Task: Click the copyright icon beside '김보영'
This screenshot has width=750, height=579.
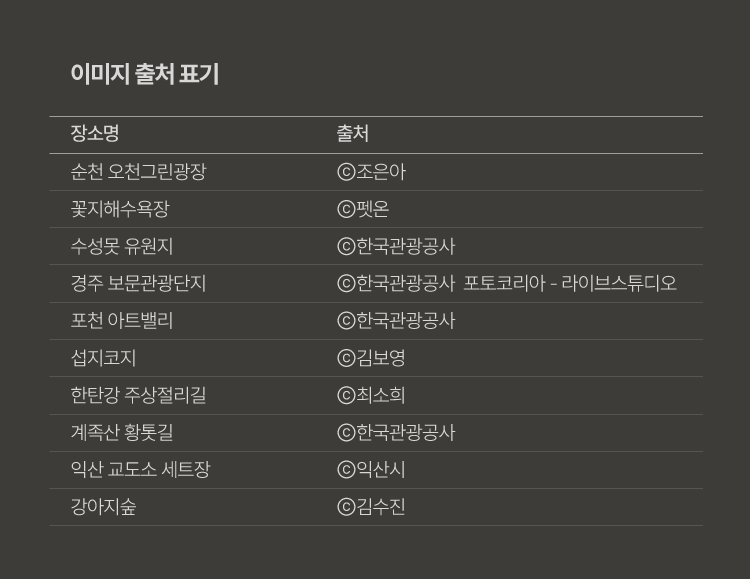Action: pyautogui.click(x=346, y=358)
